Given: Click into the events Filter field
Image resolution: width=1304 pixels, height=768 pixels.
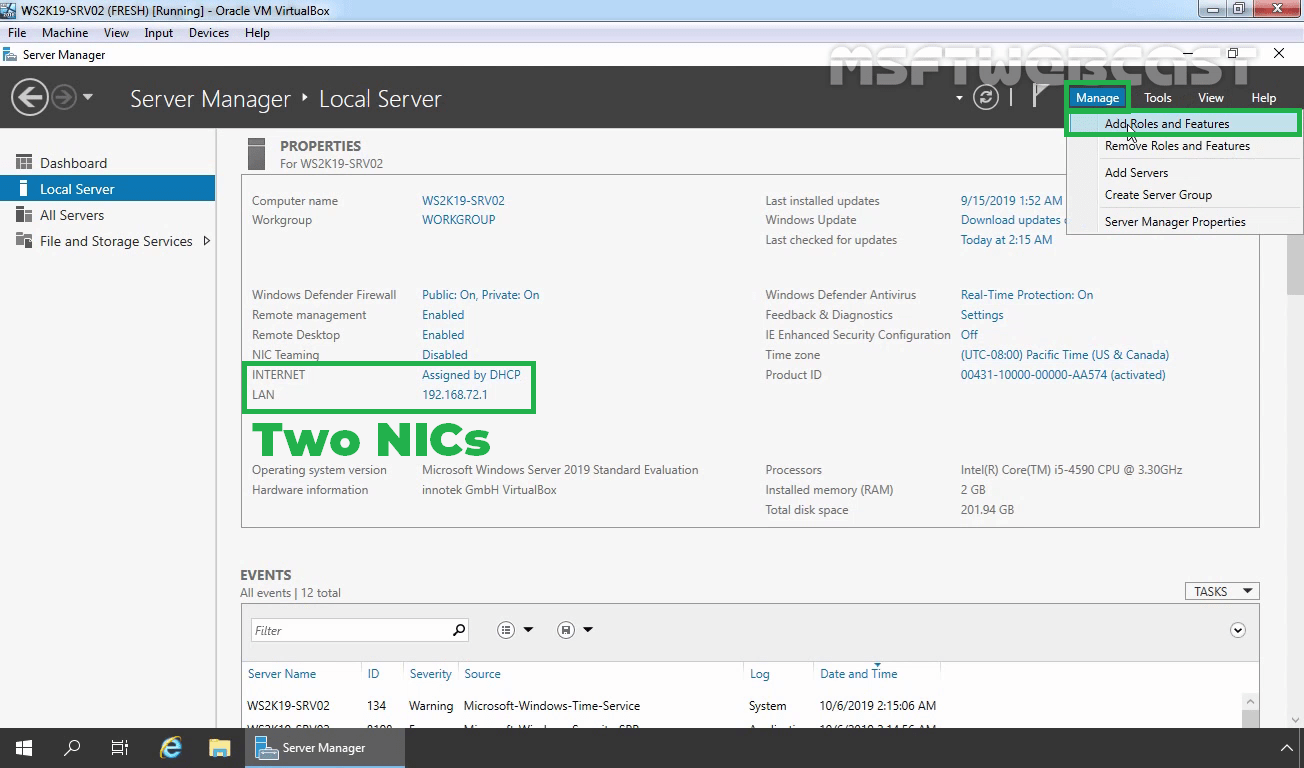Looking at the screenshot, I should tap(350, 630).
